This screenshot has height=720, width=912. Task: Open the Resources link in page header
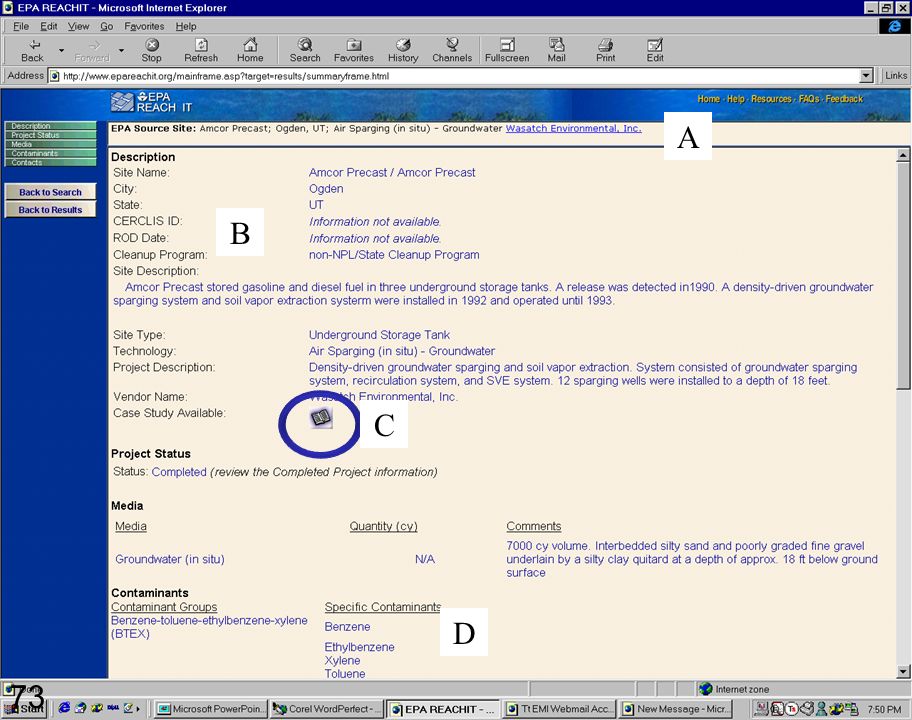point(771,99)
